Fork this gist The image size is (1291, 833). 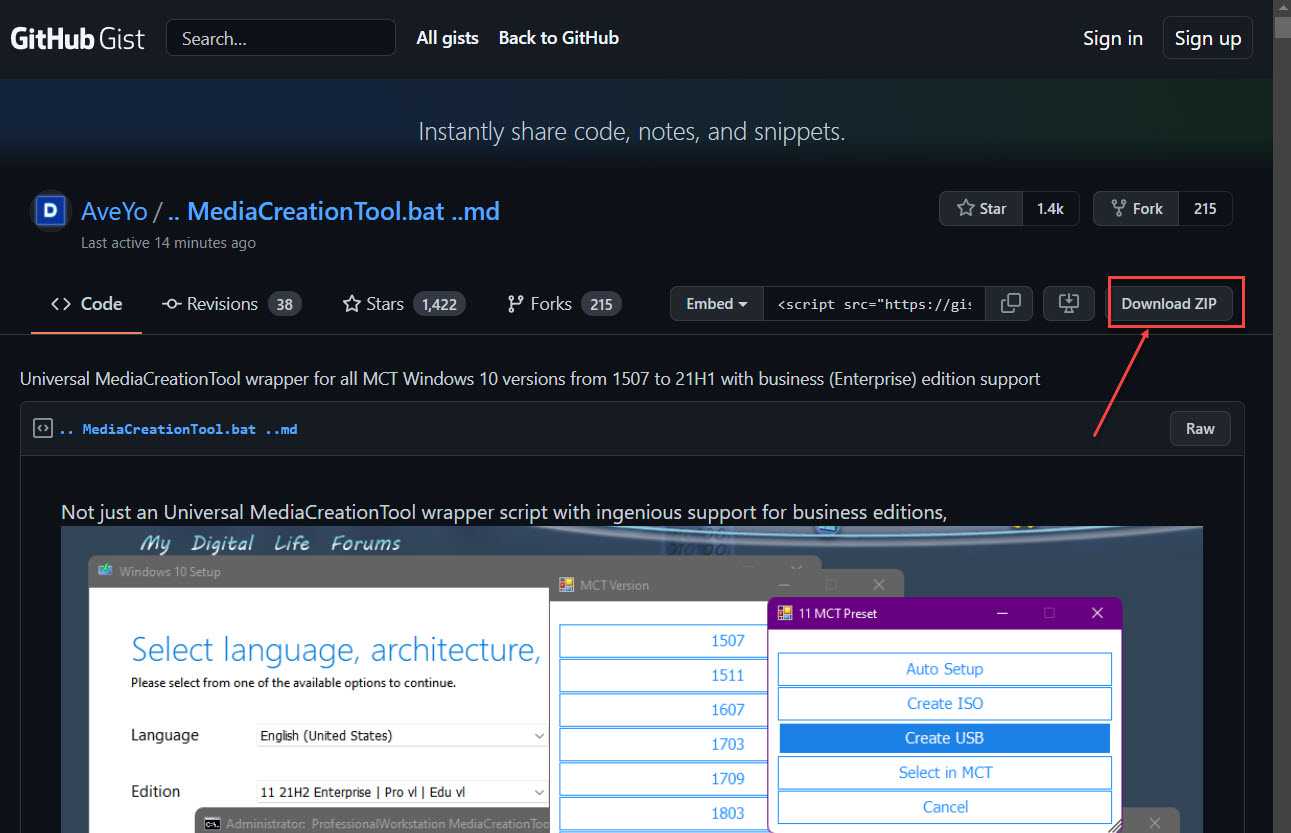coord(1136,209)
